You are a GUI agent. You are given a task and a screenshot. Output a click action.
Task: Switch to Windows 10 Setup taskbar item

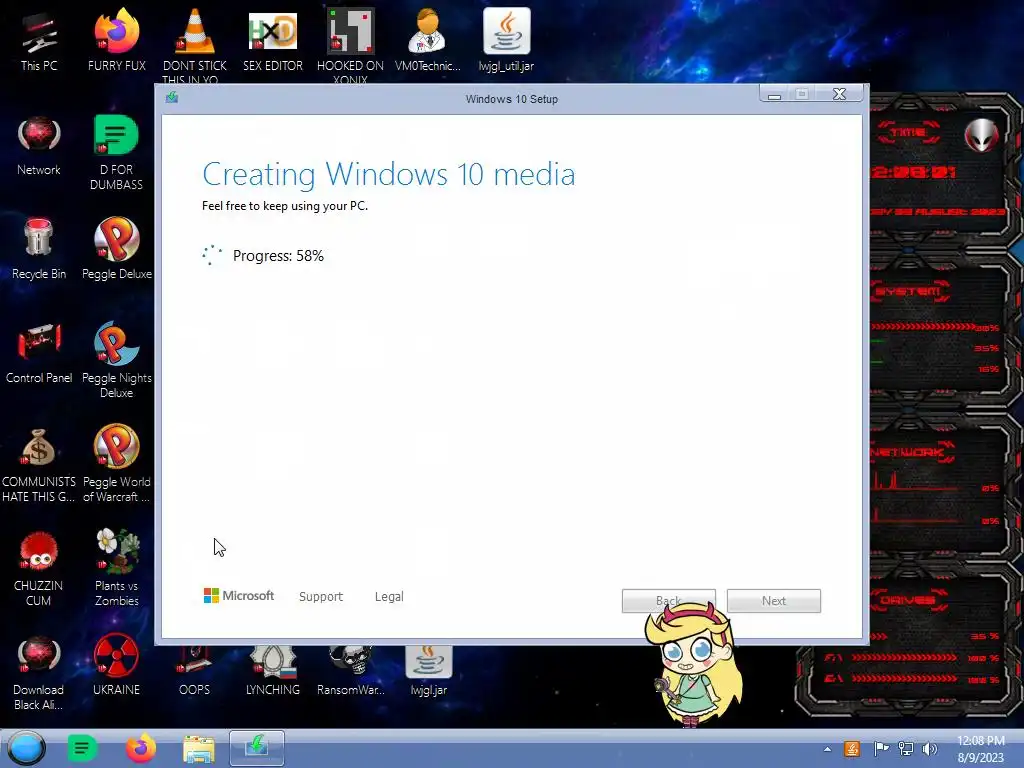pyautogui.click(x=257, y=748)
